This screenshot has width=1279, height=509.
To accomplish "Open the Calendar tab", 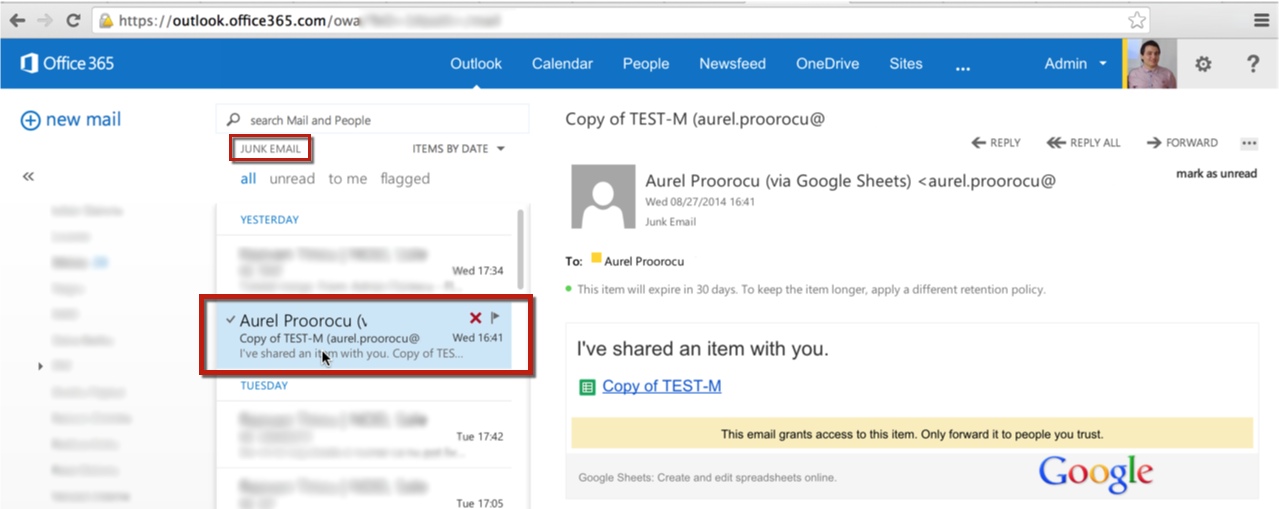I will pos(562,64).
